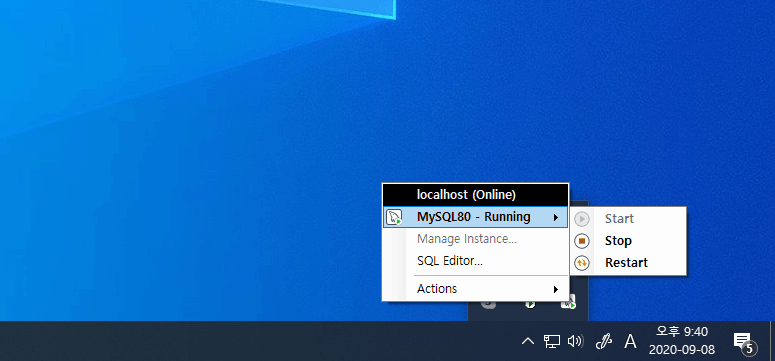The height and width of the screenshot is (361, 775).
Task: Open the volume speaker tray icon
Action: pyautogui.click(x=575, y=341)
